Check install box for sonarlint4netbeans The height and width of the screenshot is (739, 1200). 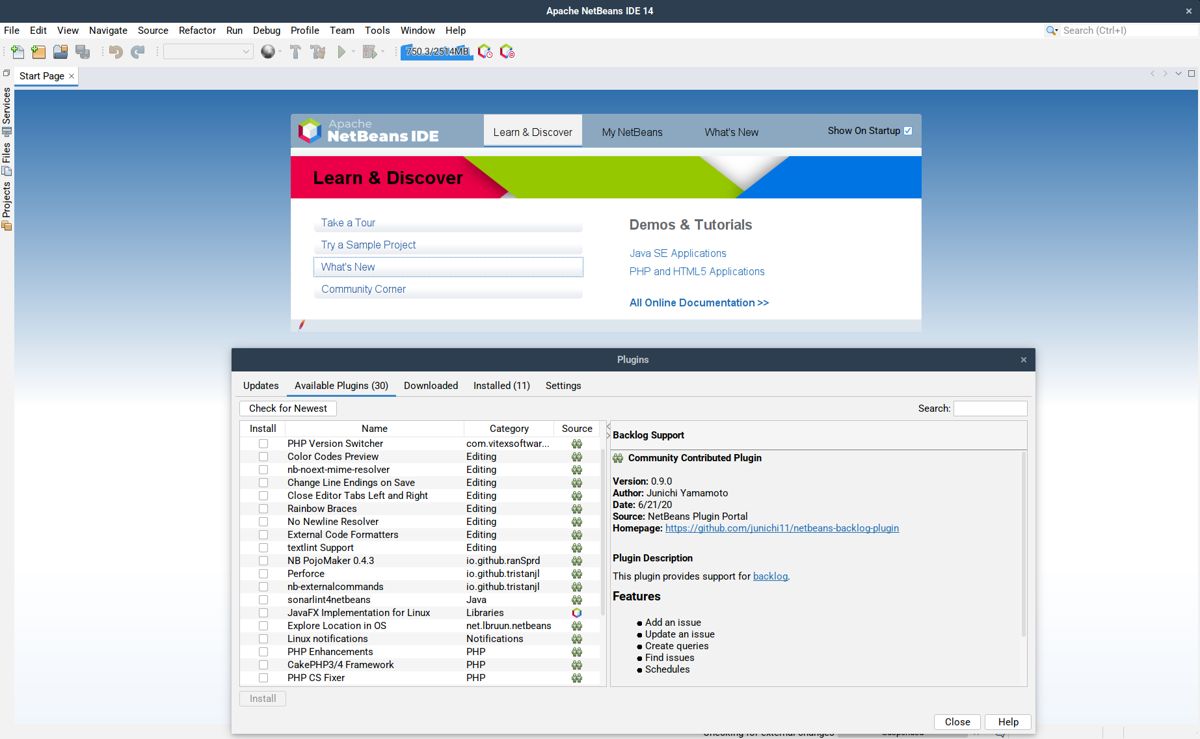pos(263,600)
